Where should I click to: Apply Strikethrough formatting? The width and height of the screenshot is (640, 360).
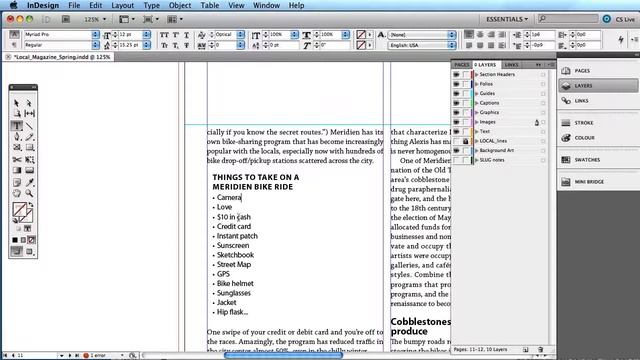click(x=187, y=45)
